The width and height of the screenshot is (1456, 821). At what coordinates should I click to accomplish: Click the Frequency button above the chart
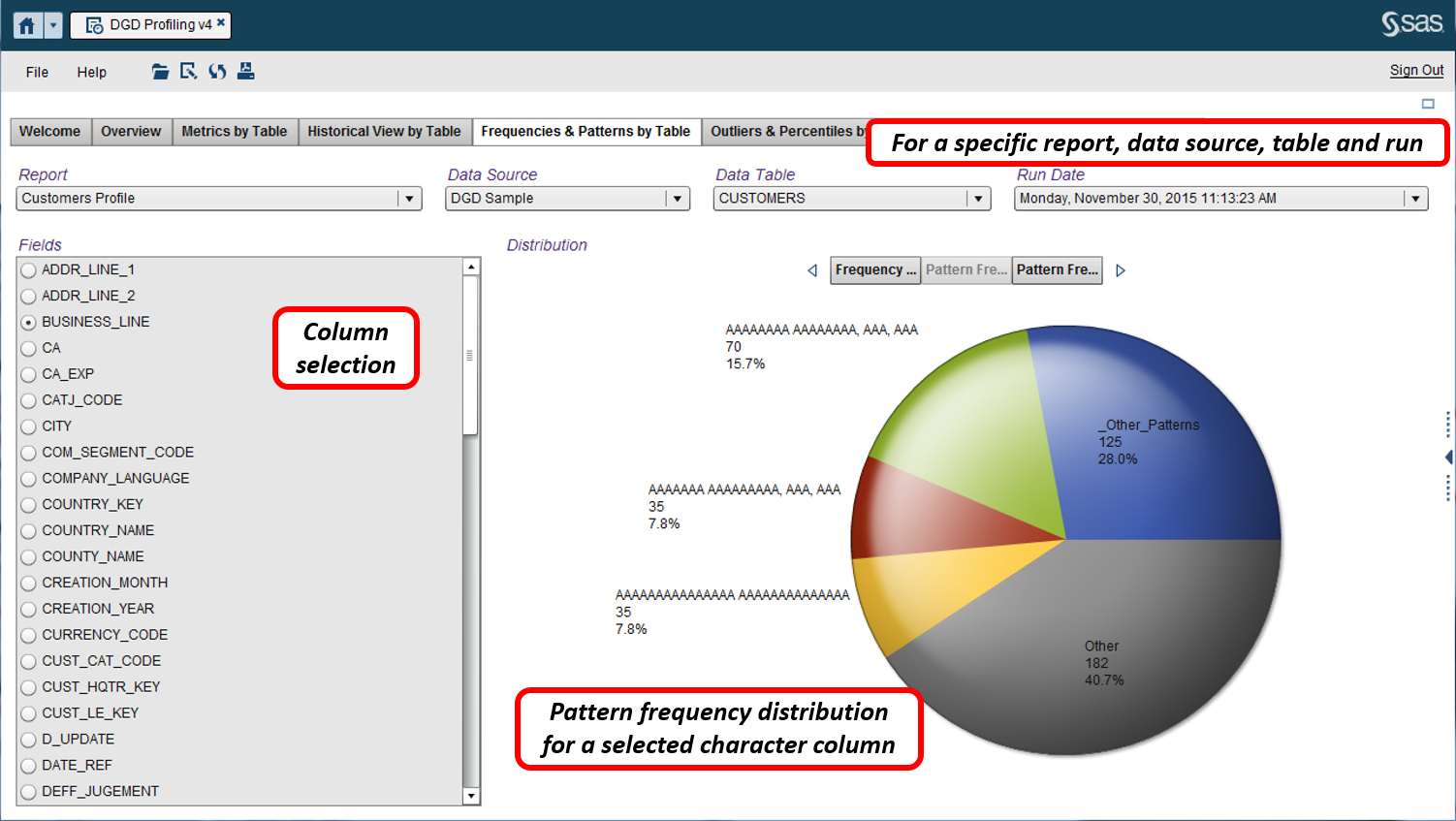[x=874, y=270]
